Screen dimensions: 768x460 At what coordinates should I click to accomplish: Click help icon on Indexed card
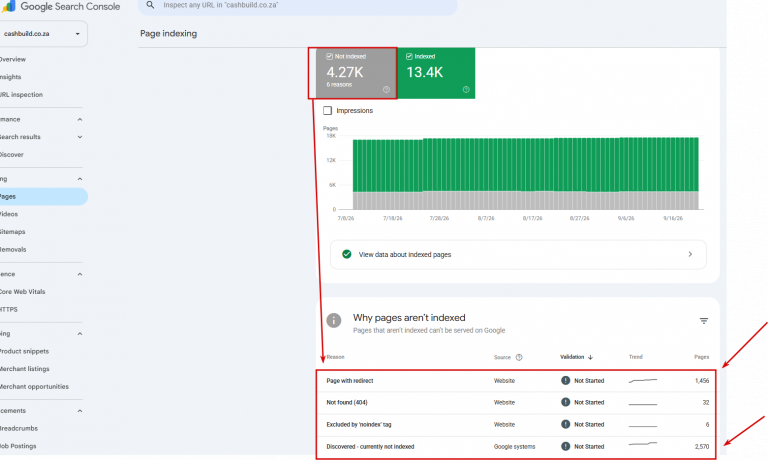(466, 90)
